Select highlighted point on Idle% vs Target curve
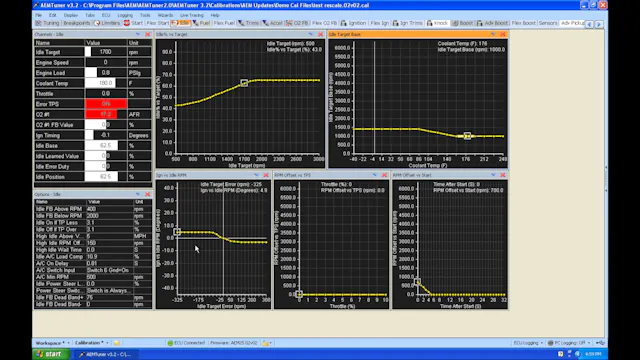This screenshot has height=360, width=640. [244, 83]
